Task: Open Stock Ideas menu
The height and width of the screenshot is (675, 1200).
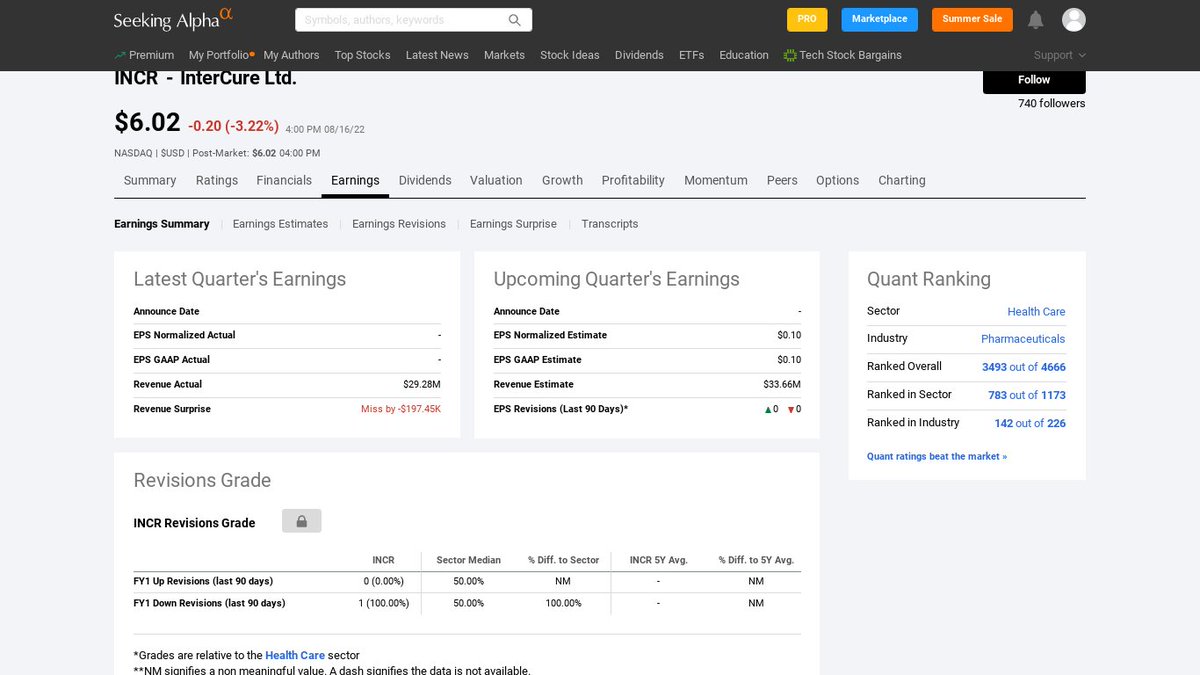Action: [570, 55]
